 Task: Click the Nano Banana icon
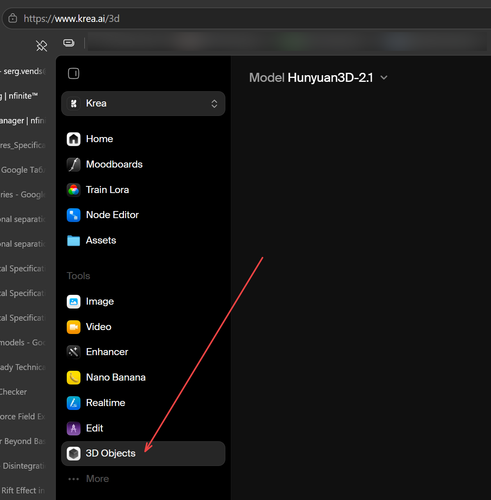point(74,377)
